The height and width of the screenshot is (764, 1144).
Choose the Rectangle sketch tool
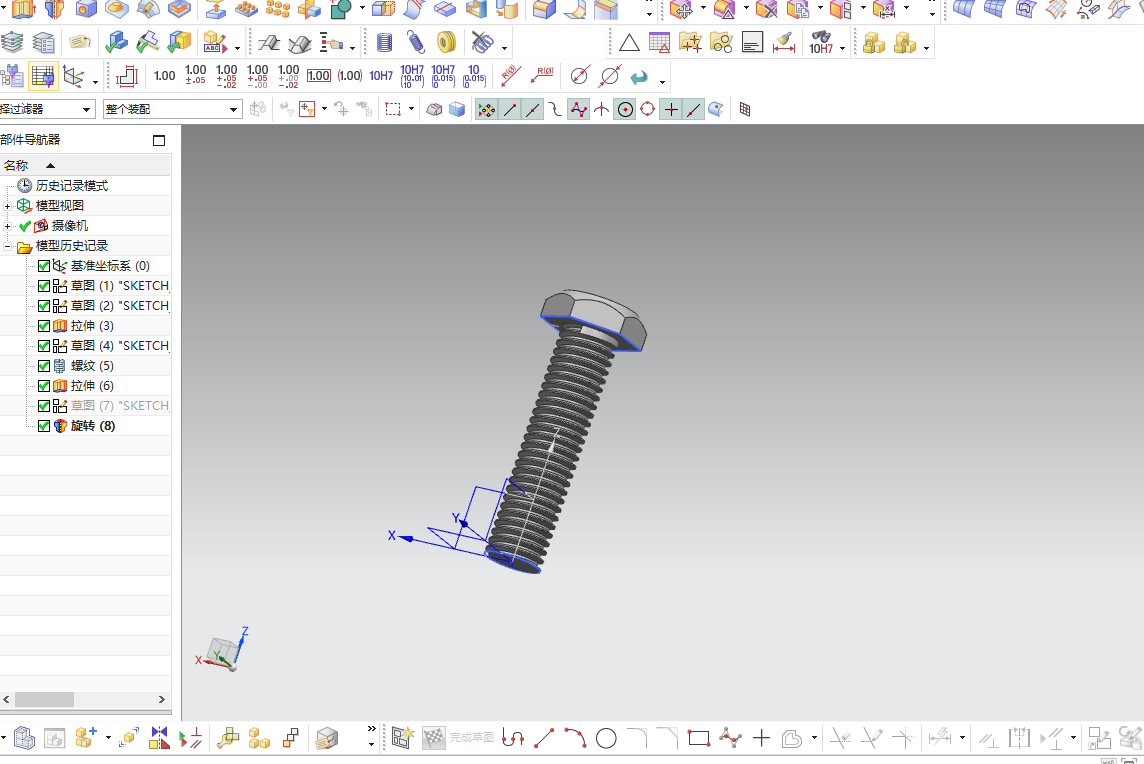[699, 738]
